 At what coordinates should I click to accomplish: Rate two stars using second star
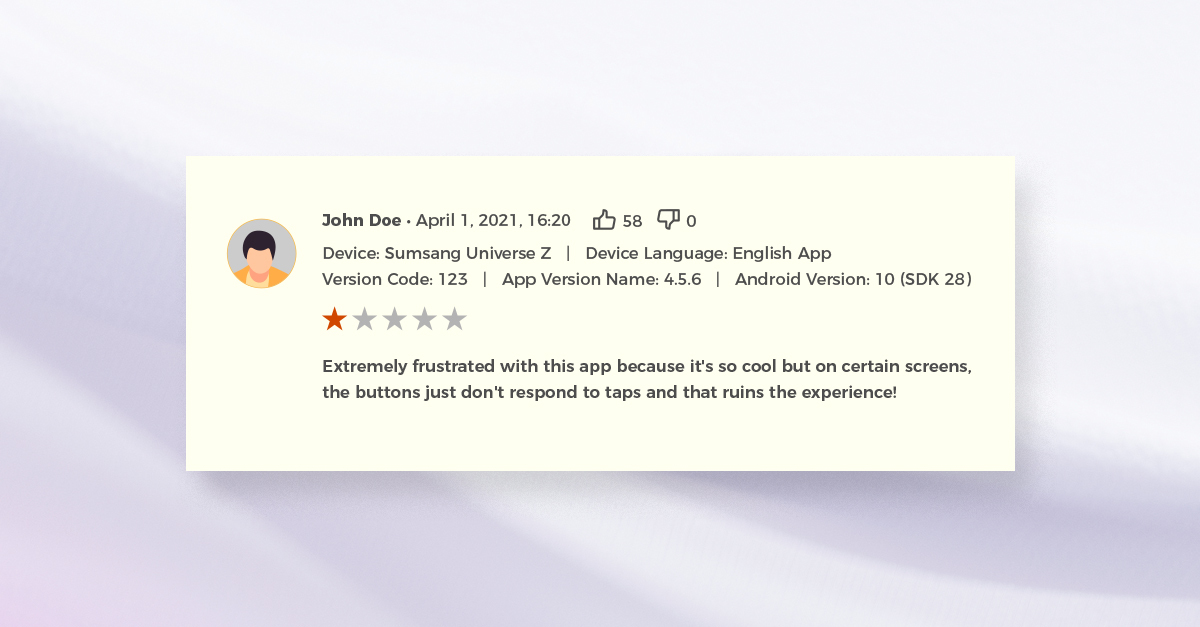pos(364,319)
